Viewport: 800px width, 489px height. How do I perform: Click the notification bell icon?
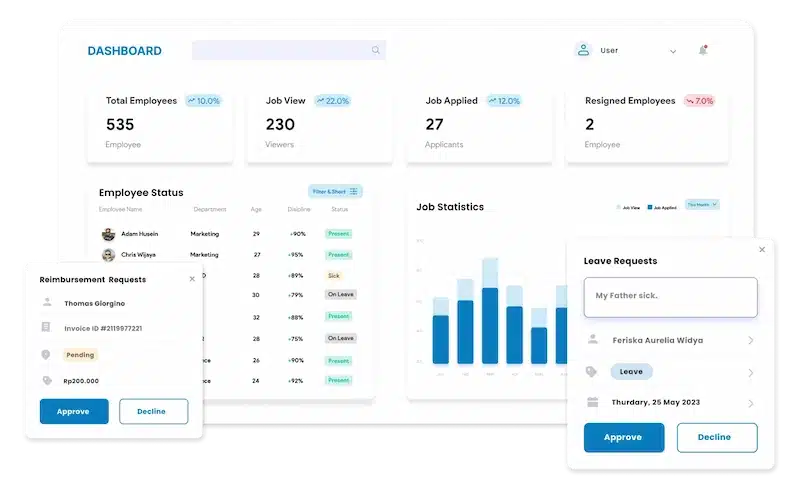702,50
